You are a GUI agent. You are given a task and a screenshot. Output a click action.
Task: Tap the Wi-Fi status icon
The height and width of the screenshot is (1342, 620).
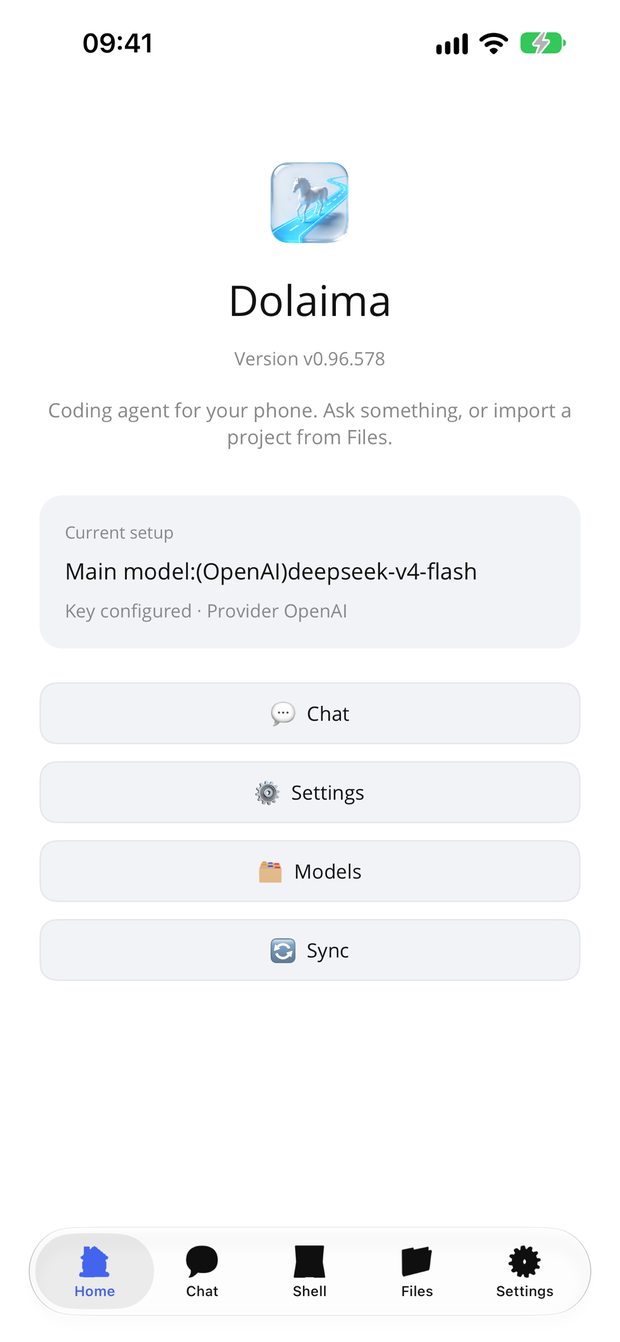point(493,43)
